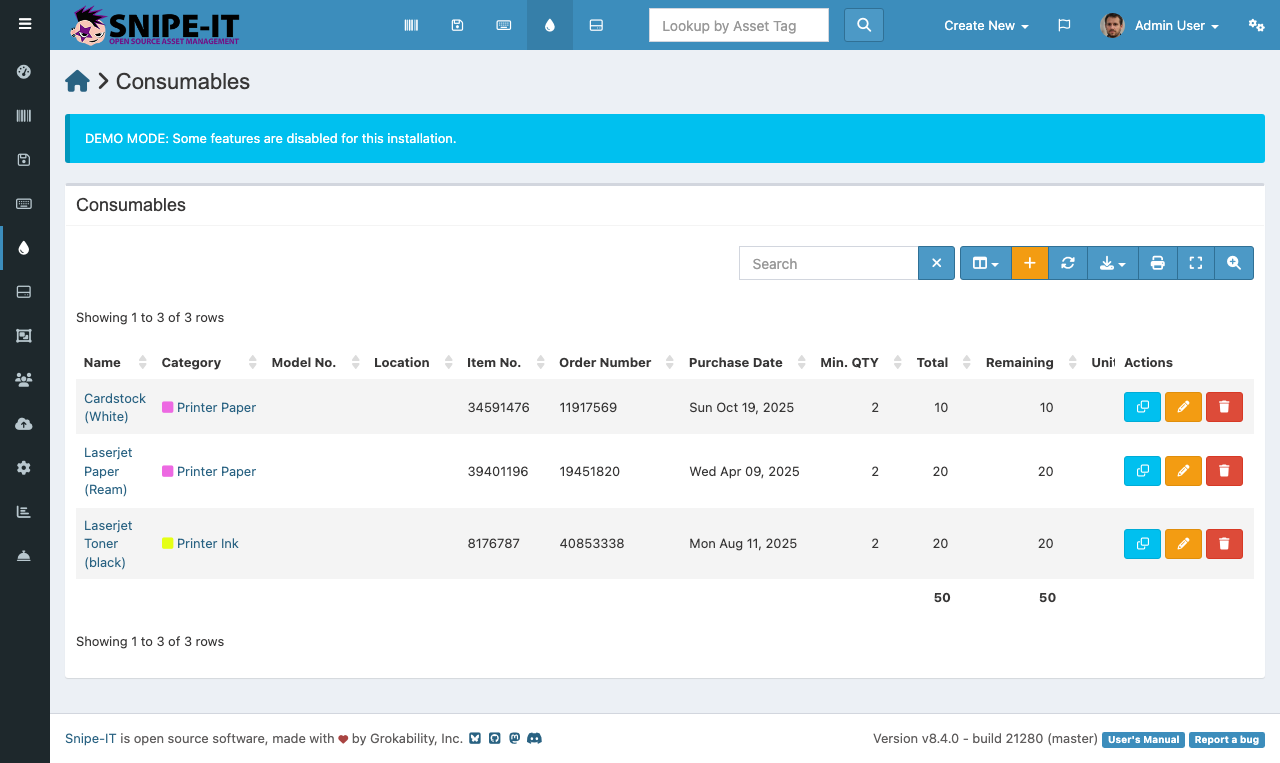Open Predefined Kits icon in sidebar
This screenshot has width=1280, height=763.
24,336
